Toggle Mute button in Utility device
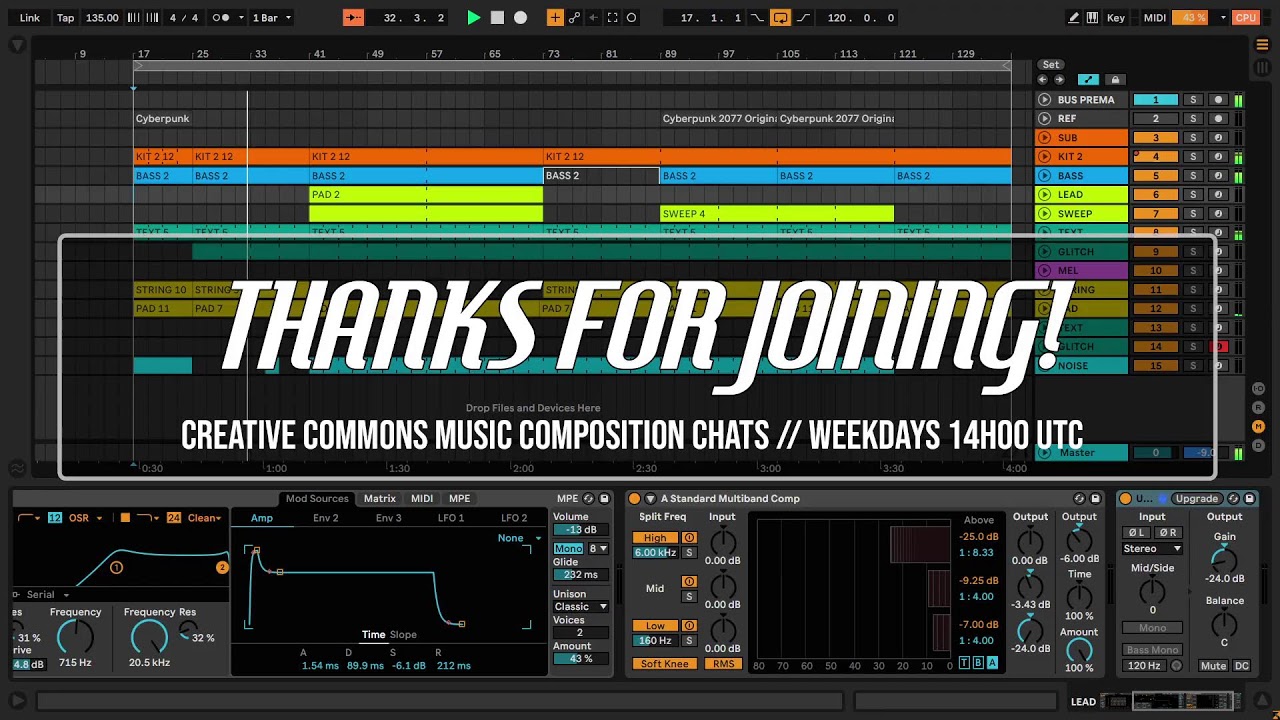The height and width of the screenshot is (720, 1280). pyautogui.click(x=1213, y=666)
